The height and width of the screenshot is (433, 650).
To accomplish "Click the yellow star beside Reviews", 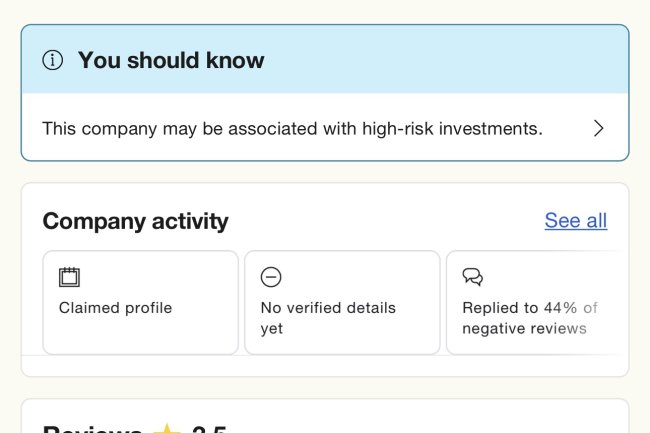I will [x=166, y=429].
